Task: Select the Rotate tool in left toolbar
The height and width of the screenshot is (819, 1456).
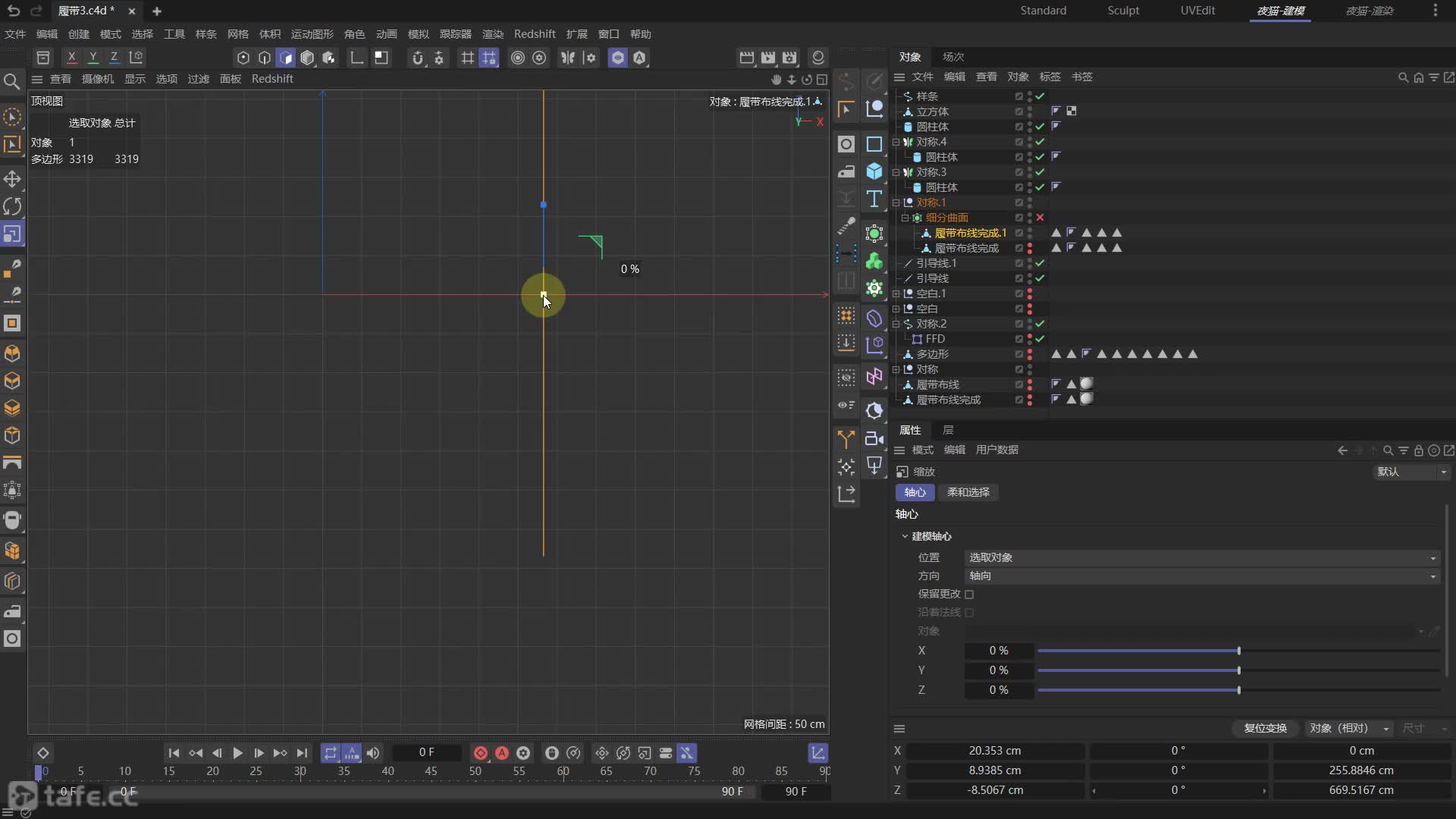Action: [x=12, y=206]
